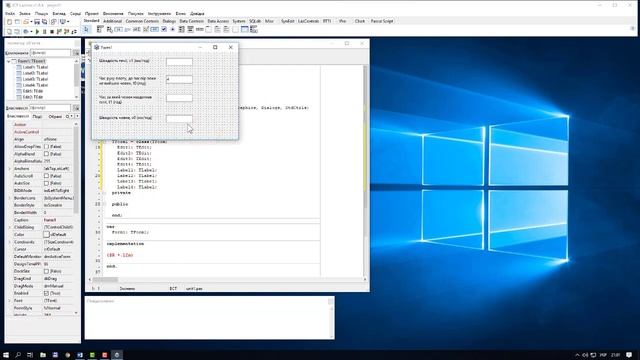Click the first edit field on Form1

point(179,62)
